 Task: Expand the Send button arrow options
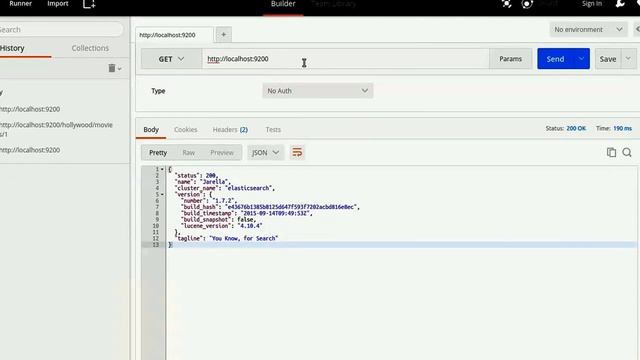[581, 59]
